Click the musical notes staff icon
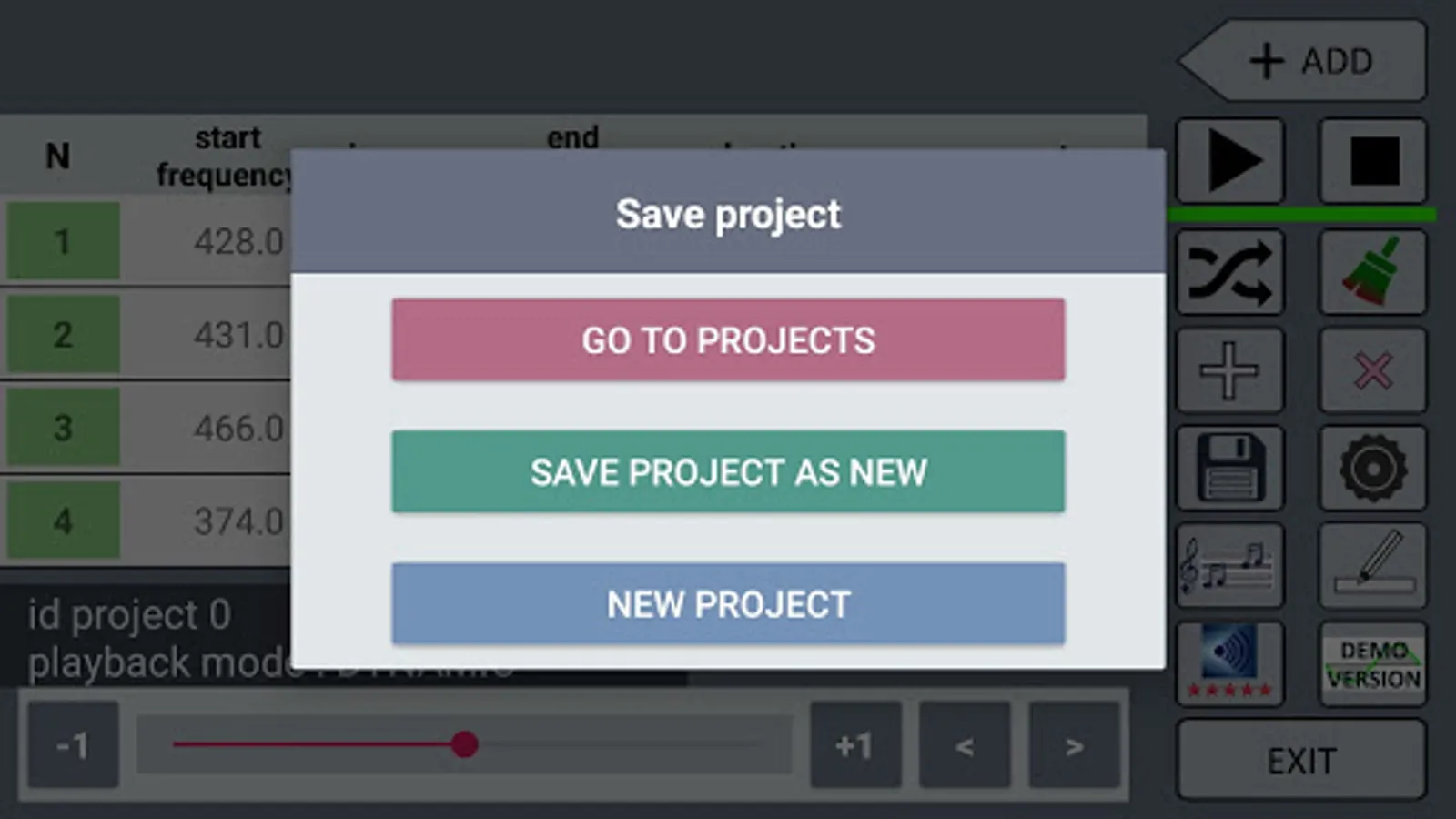This screenshot has width=1456, height=819. (x=1229, y=565)
